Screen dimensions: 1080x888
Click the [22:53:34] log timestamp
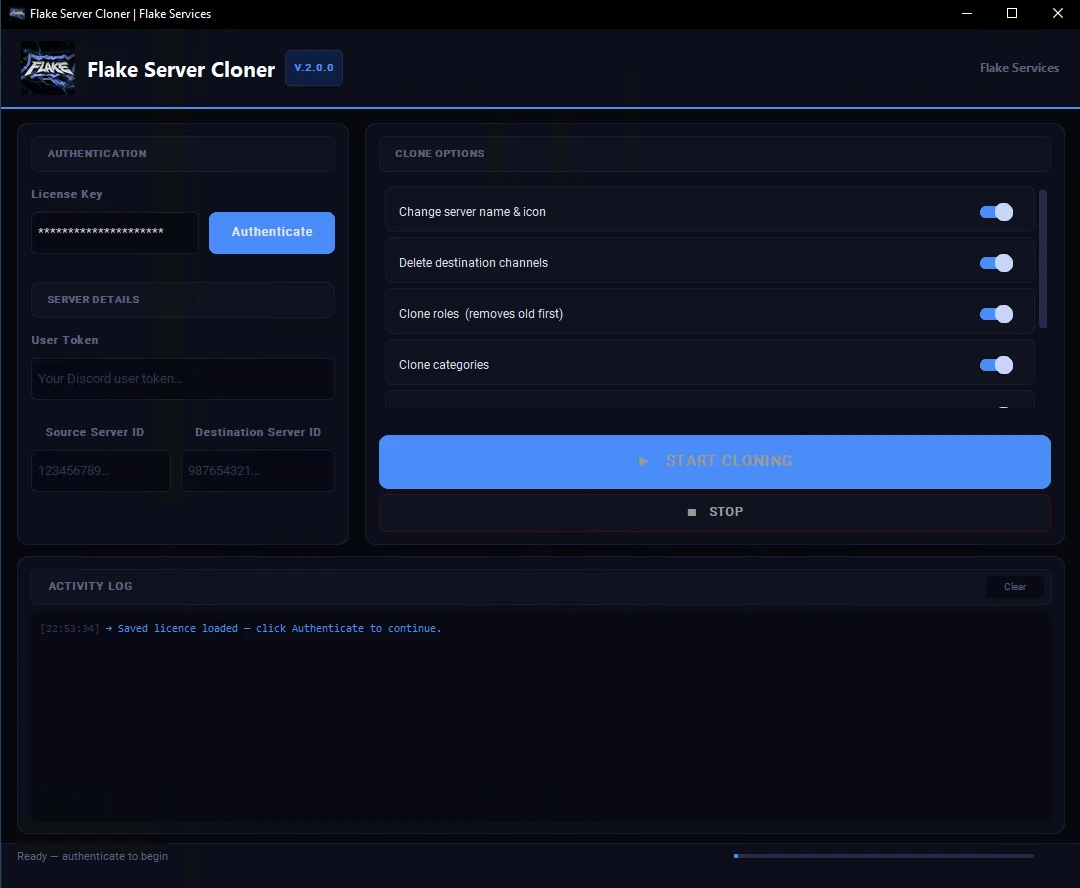pyautogui.click(x=70, y=628)
